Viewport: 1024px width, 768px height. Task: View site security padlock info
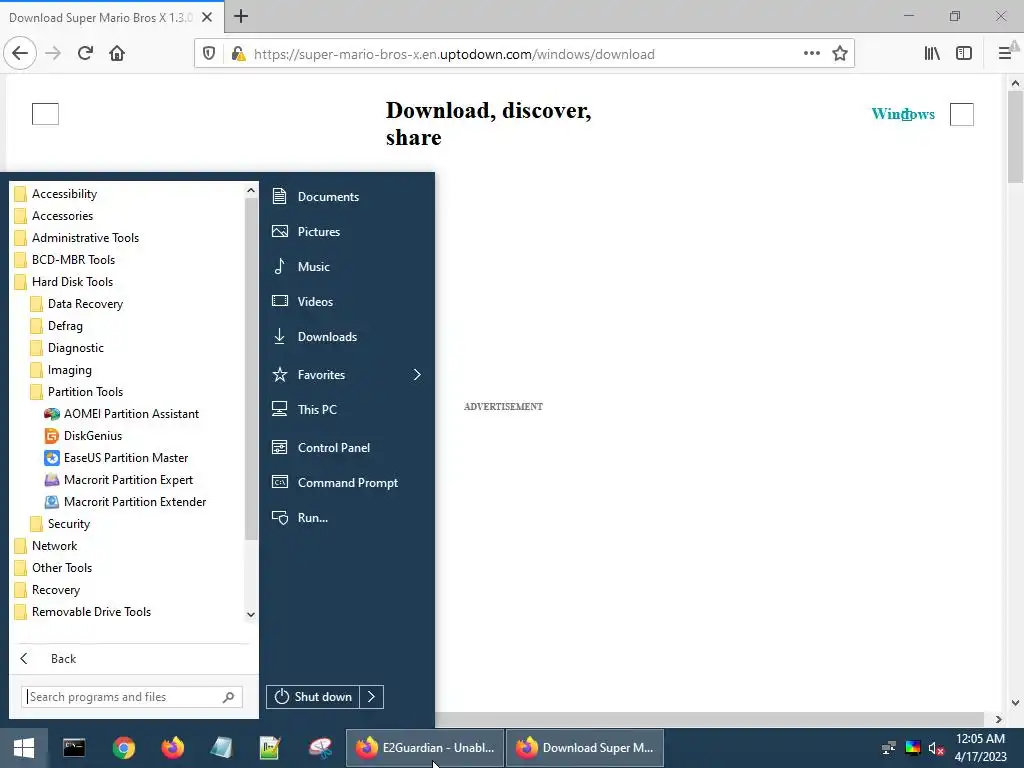tap(238, 54)
